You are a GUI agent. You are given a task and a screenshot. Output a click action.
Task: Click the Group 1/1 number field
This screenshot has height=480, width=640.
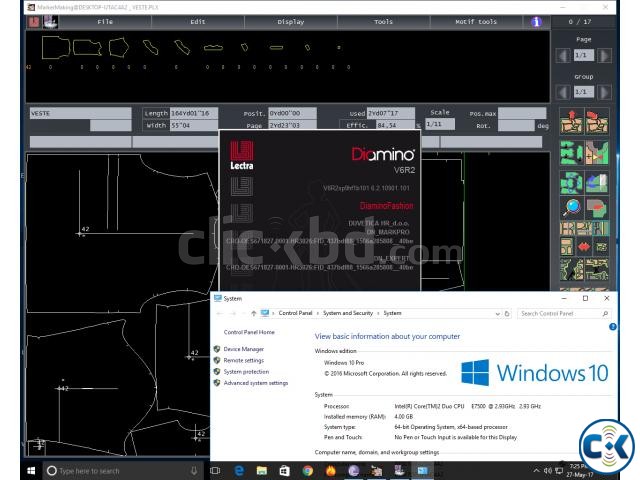point(584,92)
